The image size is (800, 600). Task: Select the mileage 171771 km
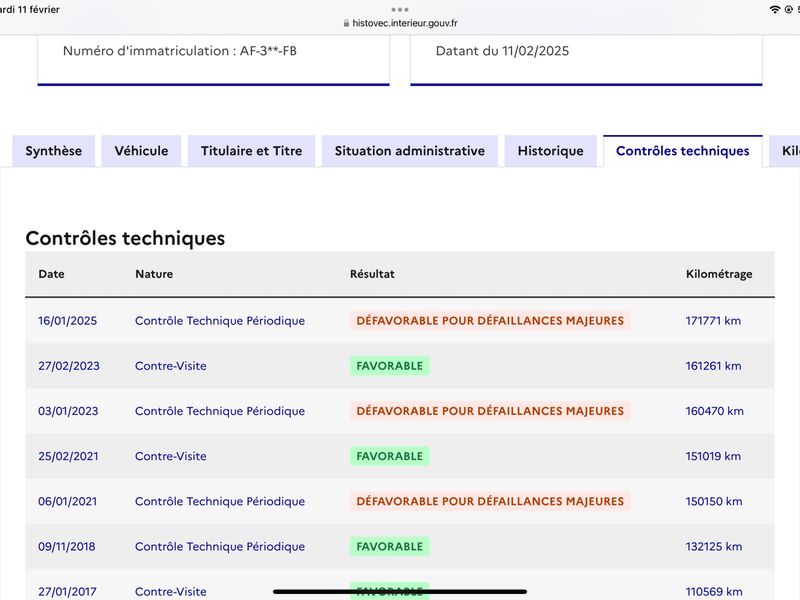(x=713, y=321)
